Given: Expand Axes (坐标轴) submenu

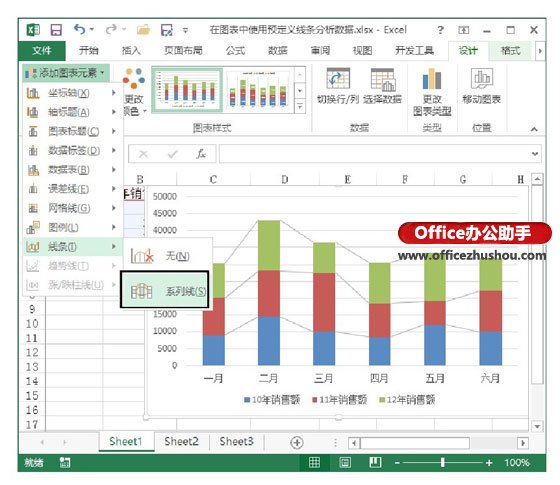Looking at the screenshot, I should tap(72, 93).
